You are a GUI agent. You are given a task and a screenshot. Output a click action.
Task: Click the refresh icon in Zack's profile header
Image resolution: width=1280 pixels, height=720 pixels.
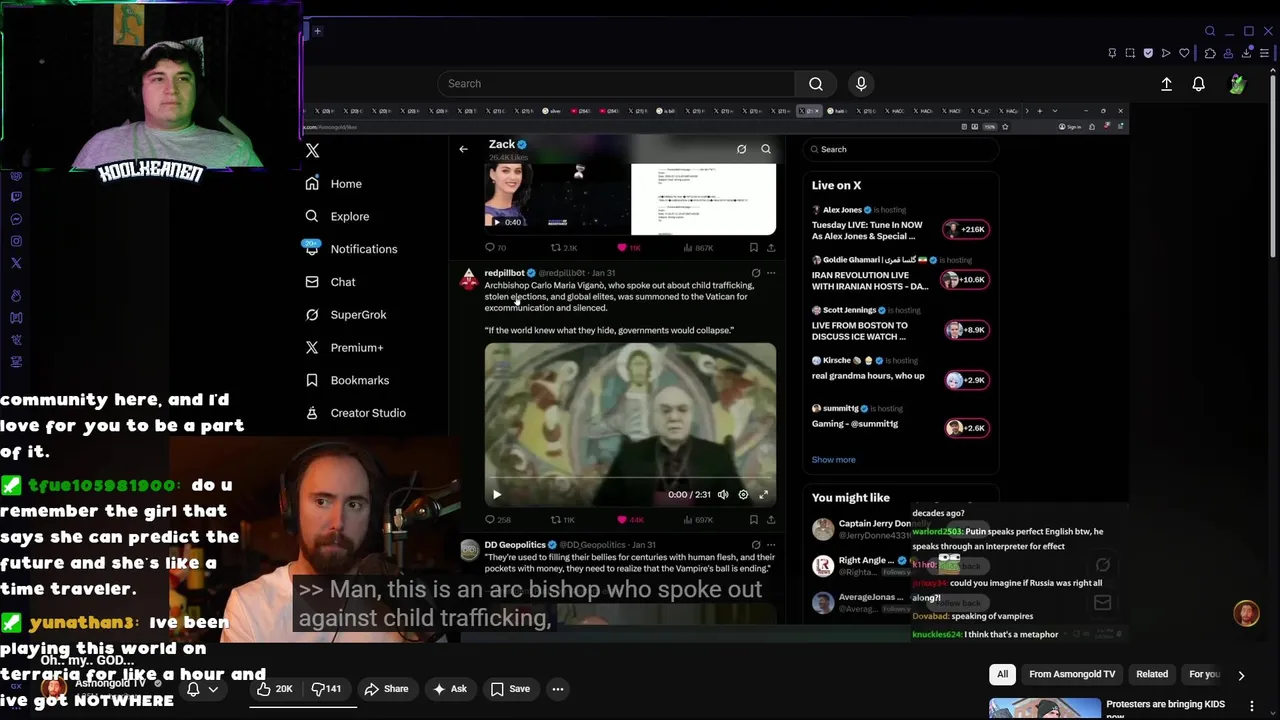741,149
